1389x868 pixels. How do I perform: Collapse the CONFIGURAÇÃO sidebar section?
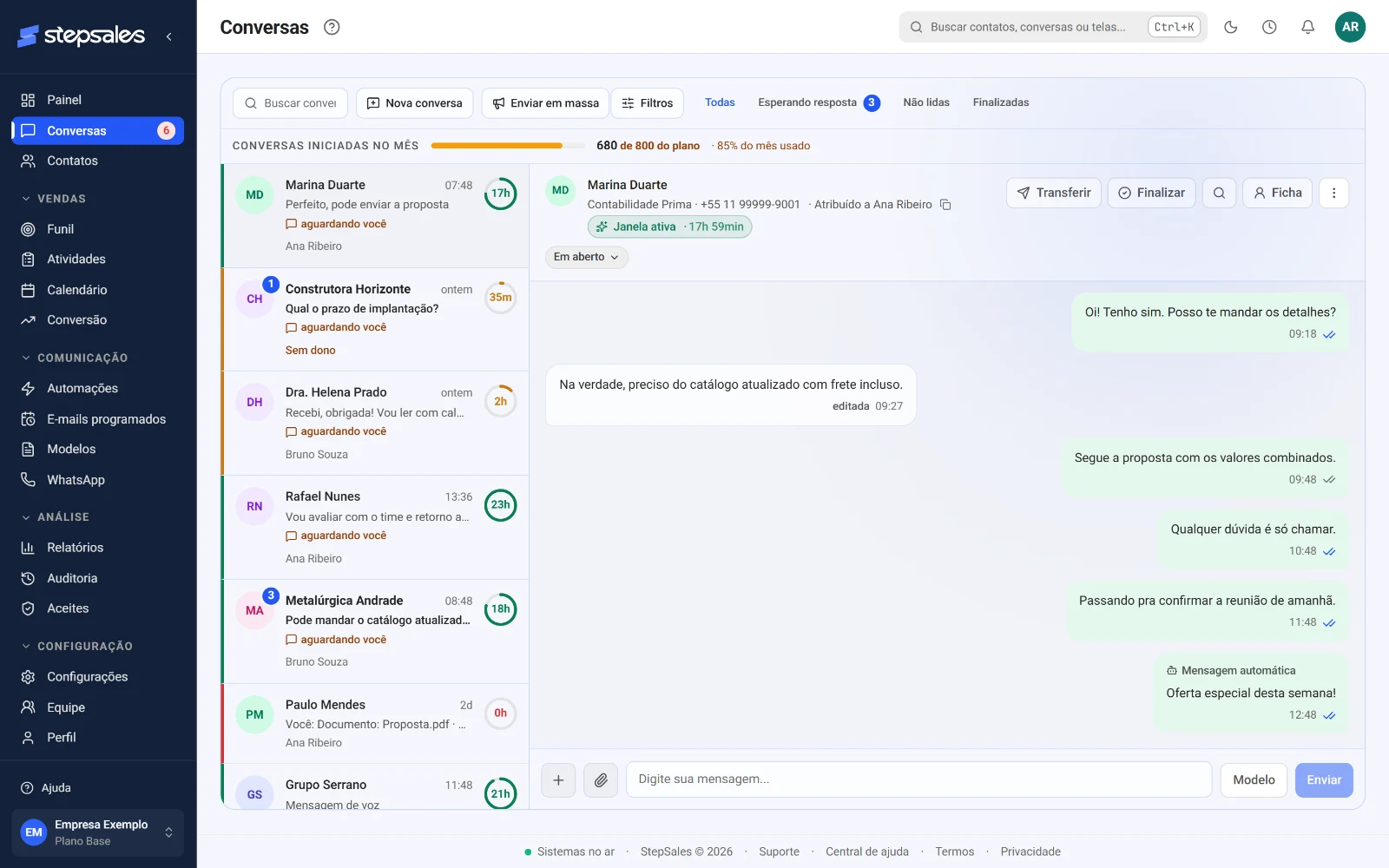pos(77,647)
